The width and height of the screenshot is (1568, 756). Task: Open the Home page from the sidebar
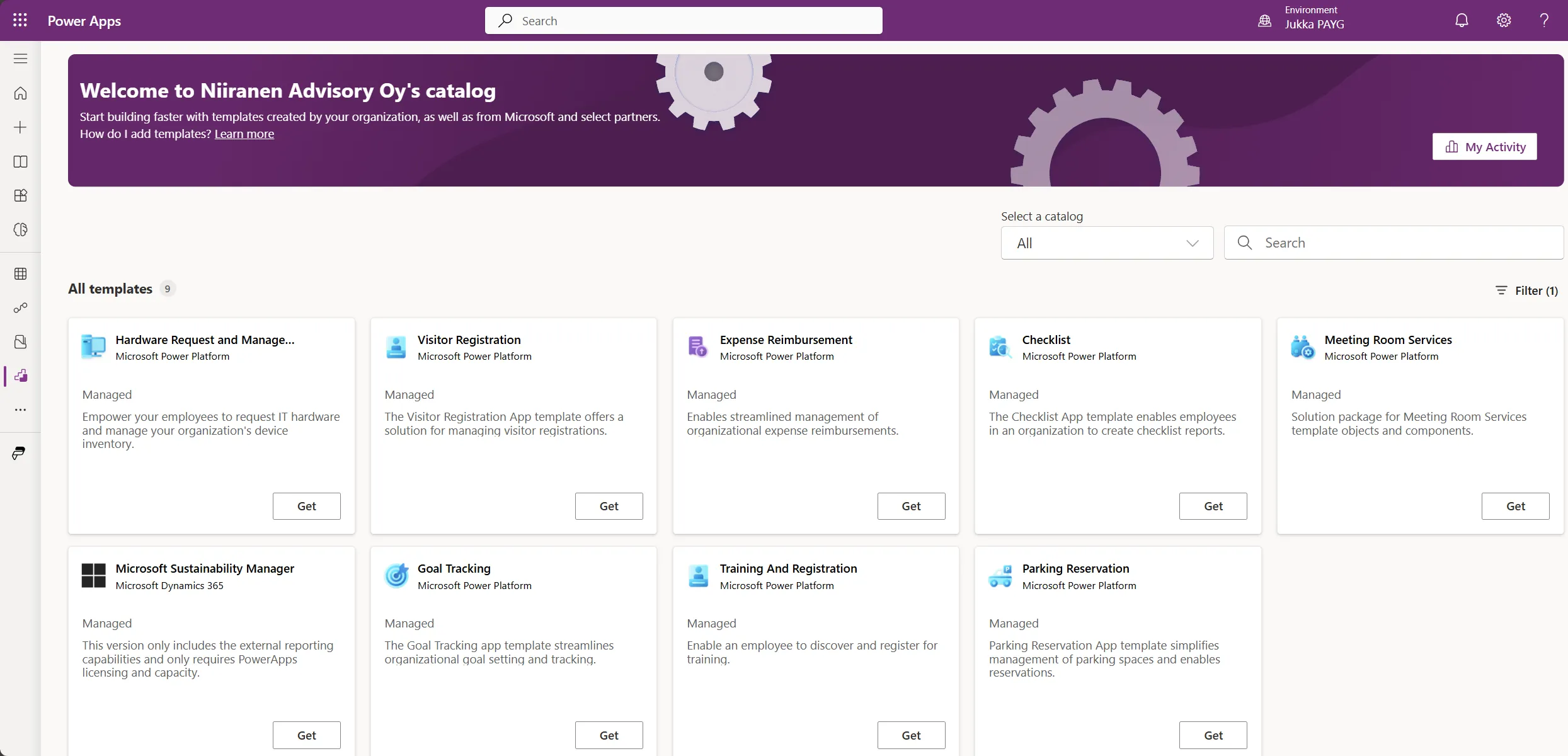pyautogui.click(x=20, y=93)
